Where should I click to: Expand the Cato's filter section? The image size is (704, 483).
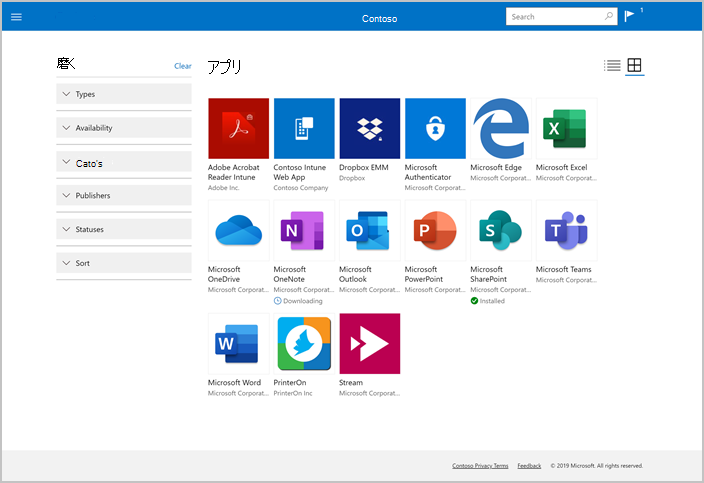[124, 162]
